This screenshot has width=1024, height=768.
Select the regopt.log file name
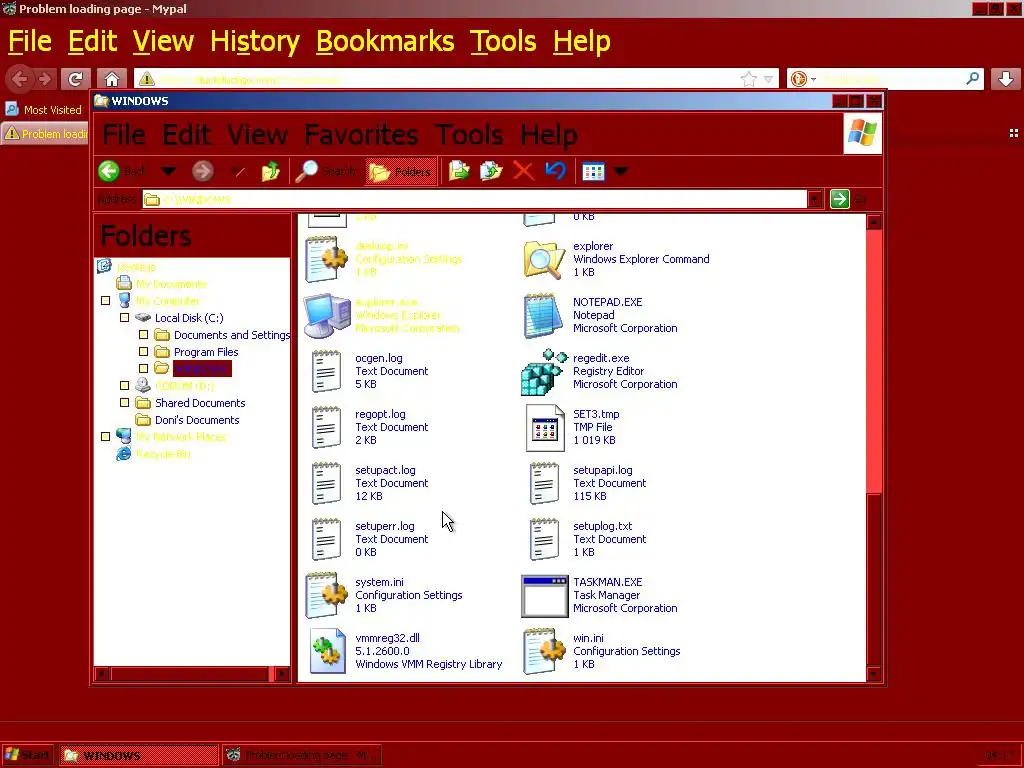(x=380, y=414)
